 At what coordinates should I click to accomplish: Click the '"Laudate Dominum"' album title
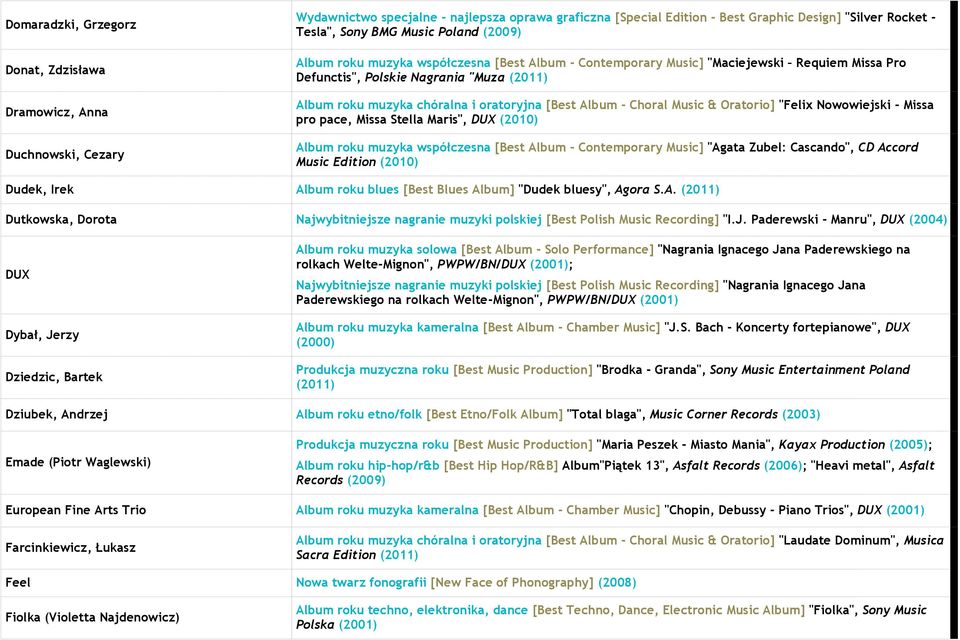[836, 540]
